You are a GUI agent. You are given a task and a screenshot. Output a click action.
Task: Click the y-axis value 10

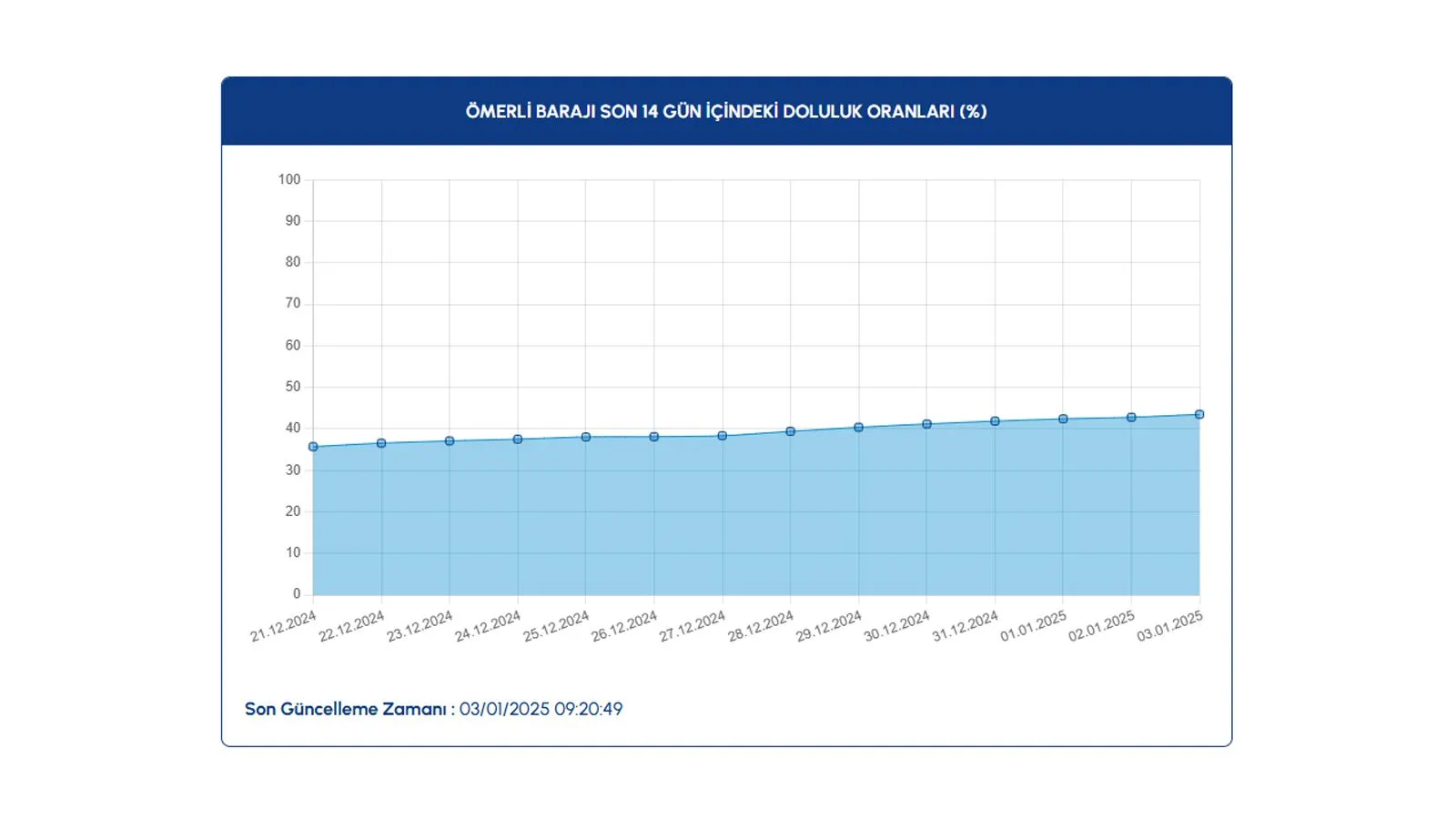pyautogui.click(x=293, y=552)
